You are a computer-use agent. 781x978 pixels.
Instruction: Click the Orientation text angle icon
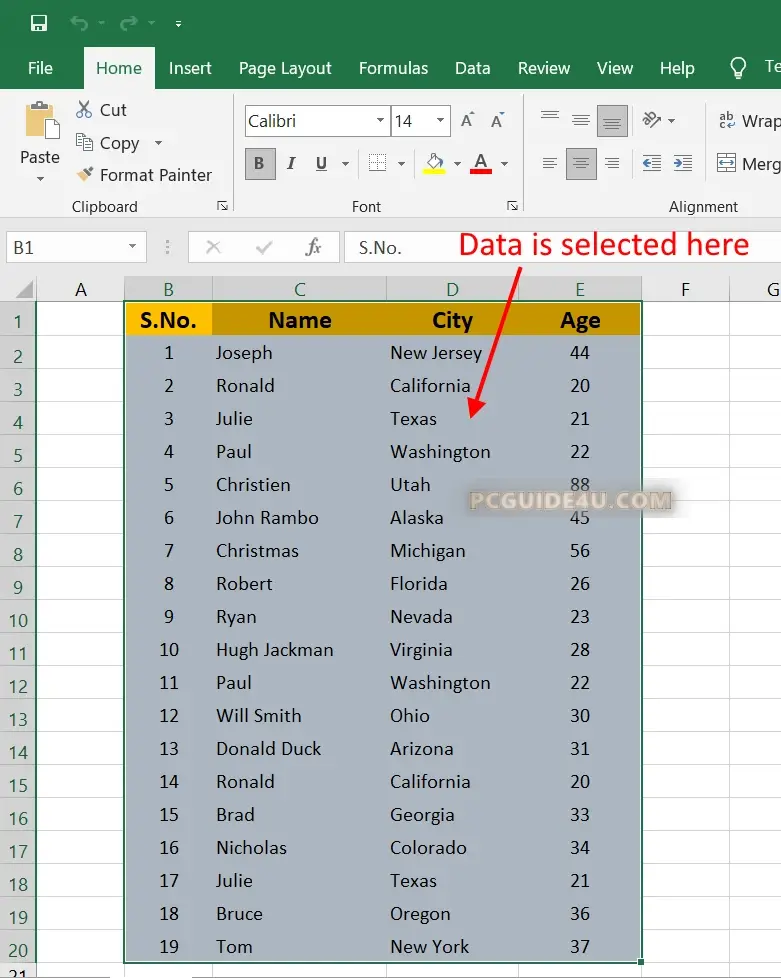point(652,120)
